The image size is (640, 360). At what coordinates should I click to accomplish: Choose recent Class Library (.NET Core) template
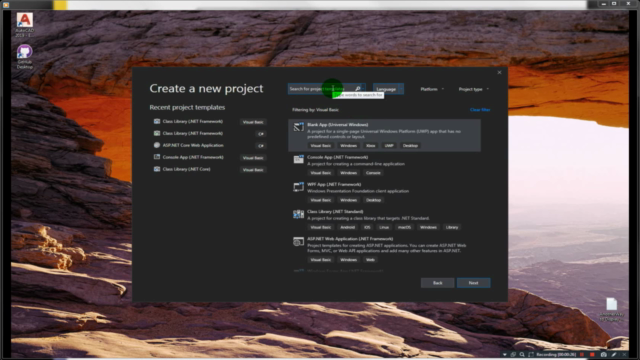(209, 169)
